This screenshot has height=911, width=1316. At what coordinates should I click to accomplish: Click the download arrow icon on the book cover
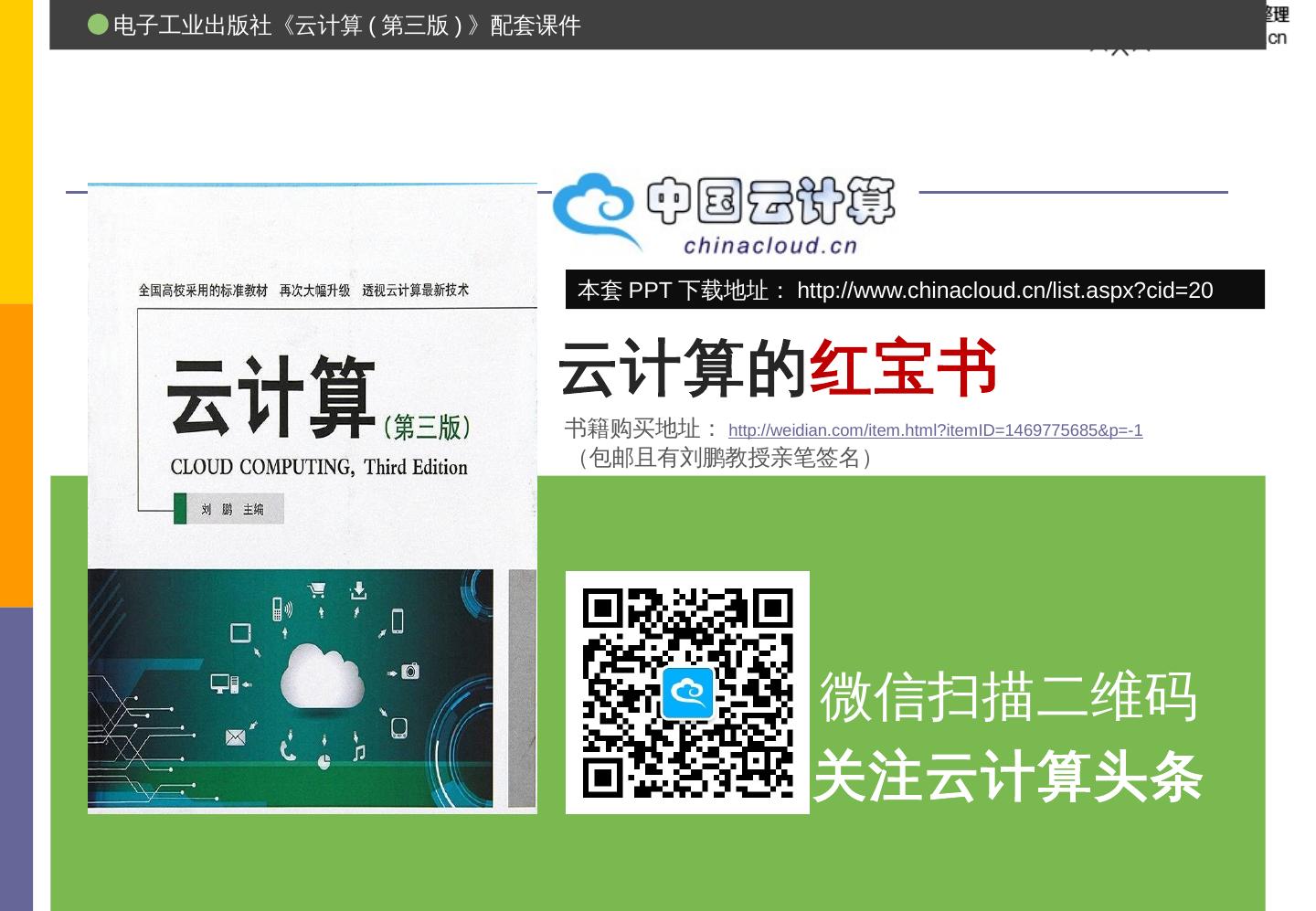[x=358, y=590]
